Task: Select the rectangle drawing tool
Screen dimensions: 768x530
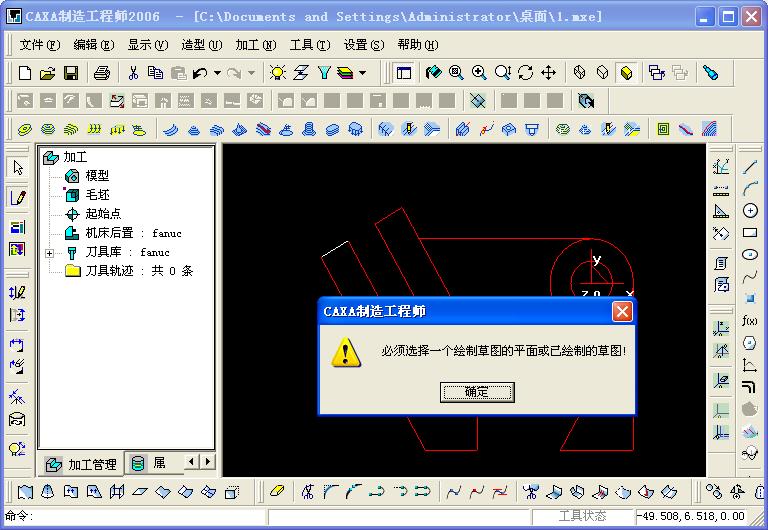Action: click(750, 233)
